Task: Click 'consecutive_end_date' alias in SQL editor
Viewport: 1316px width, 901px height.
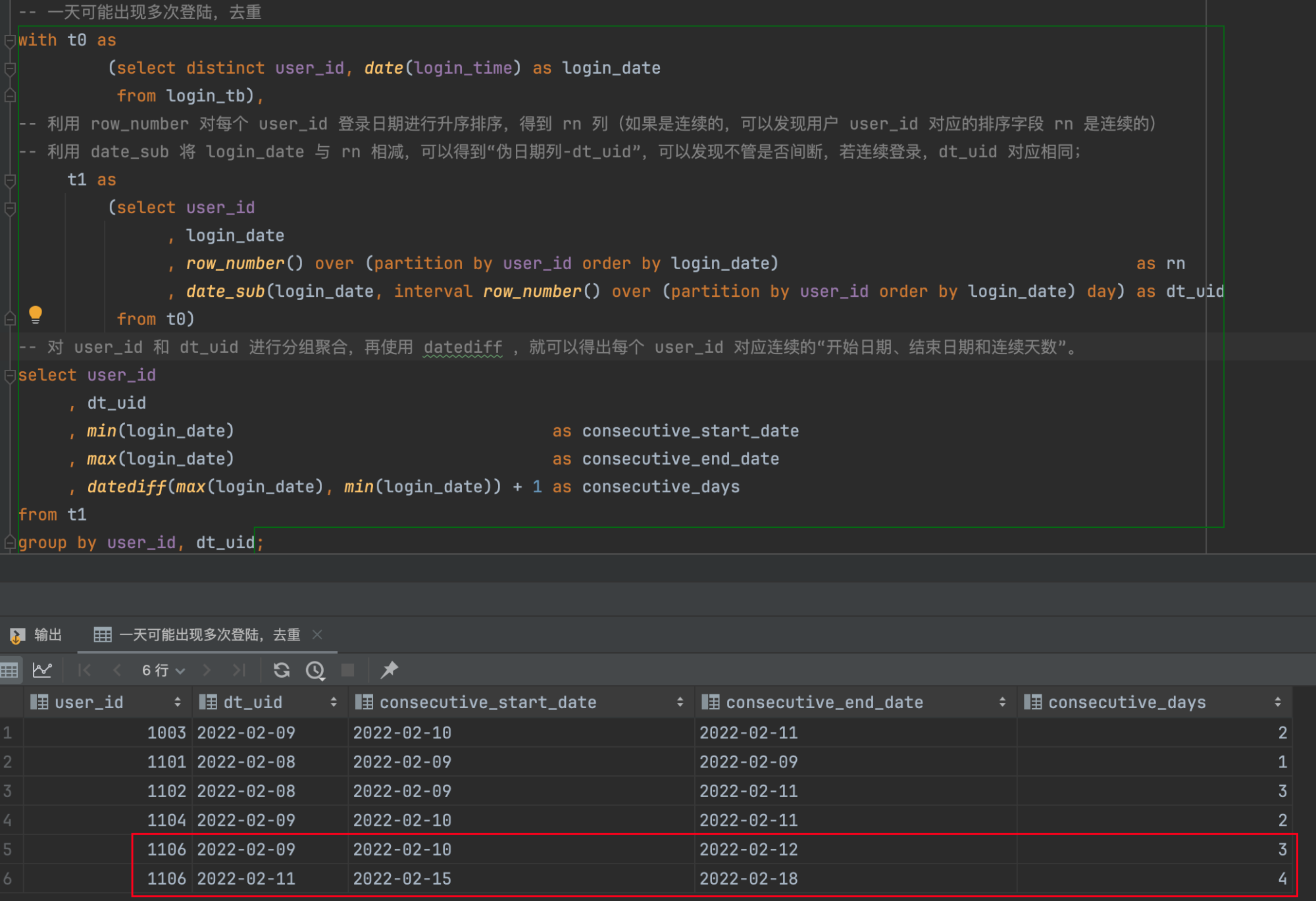Action: point(680,459)
